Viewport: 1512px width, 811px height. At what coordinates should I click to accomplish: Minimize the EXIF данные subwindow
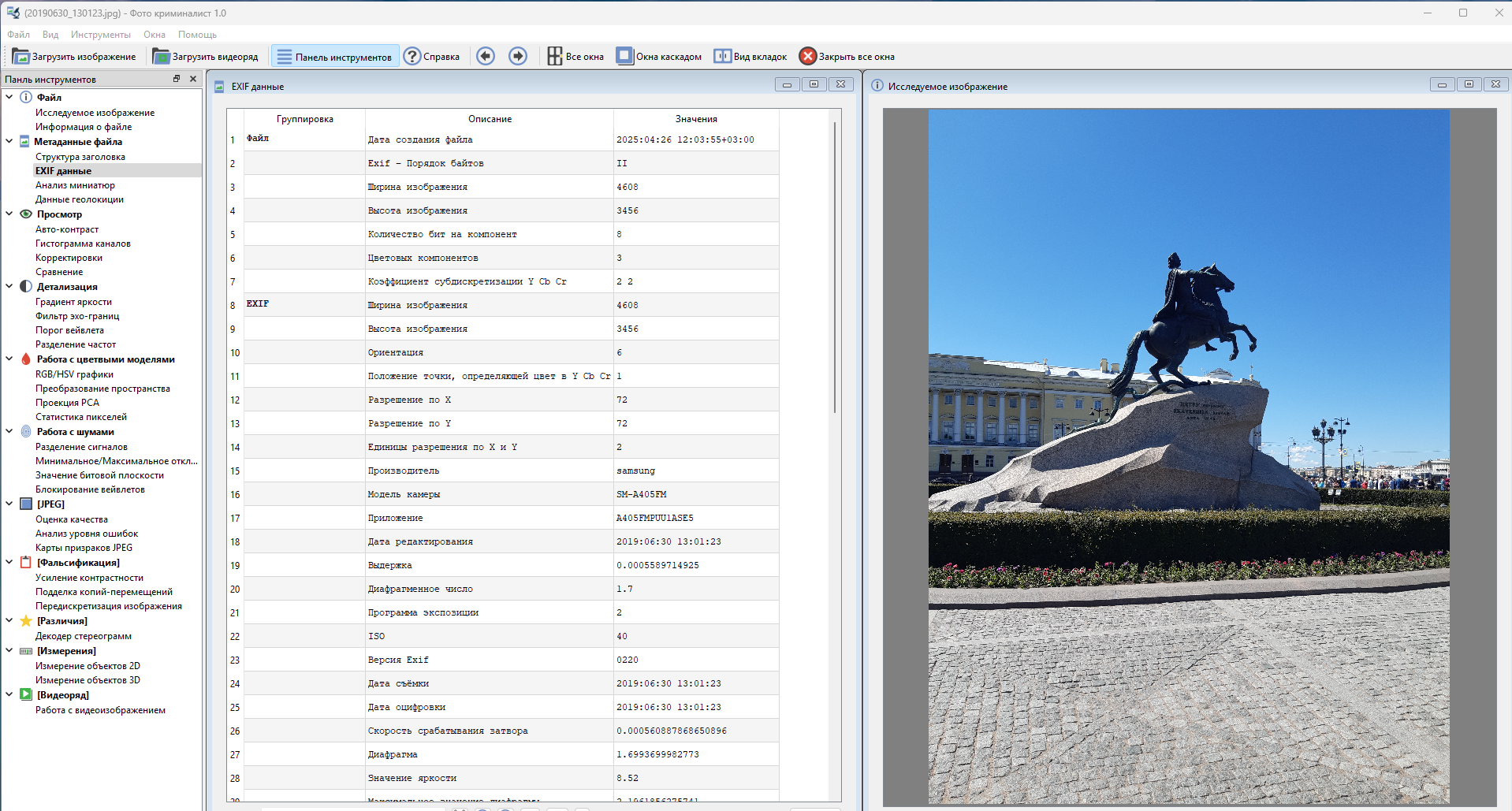pyautogui.click(x=787, y=84)
